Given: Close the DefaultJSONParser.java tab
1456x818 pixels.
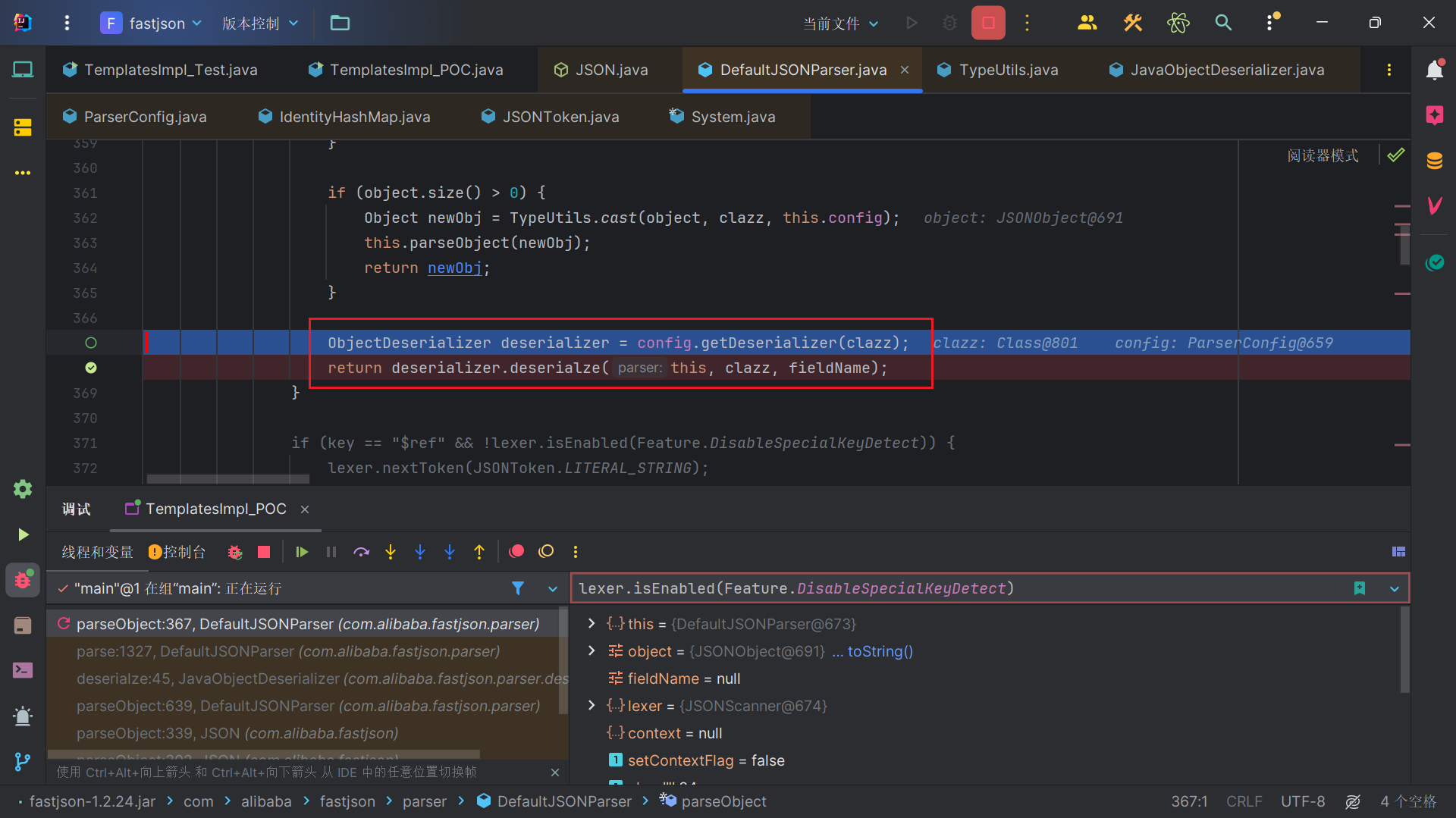Looking at the screenshot, I should (905, 70).
